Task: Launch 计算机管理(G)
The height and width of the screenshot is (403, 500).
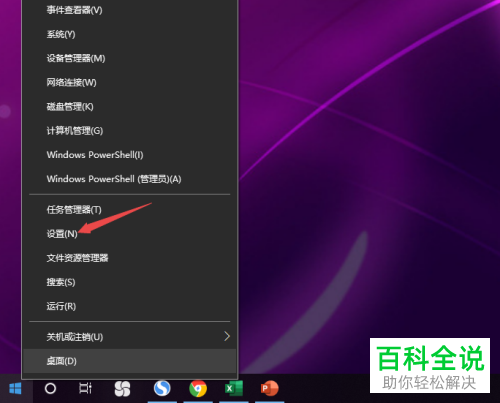Action: [130, 131]
